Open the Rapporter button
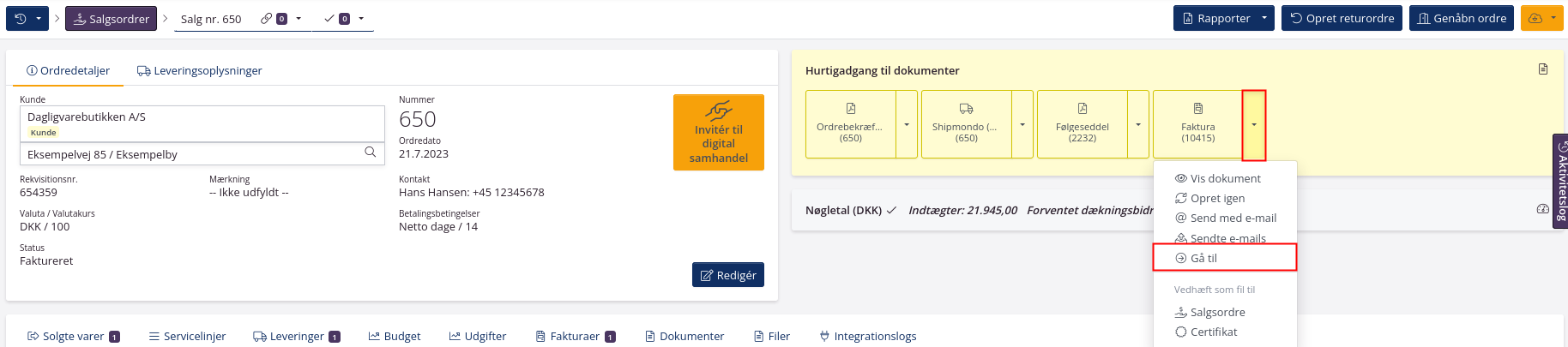1568x347 pixels. pyautogui.click(x=1215, y=18)
